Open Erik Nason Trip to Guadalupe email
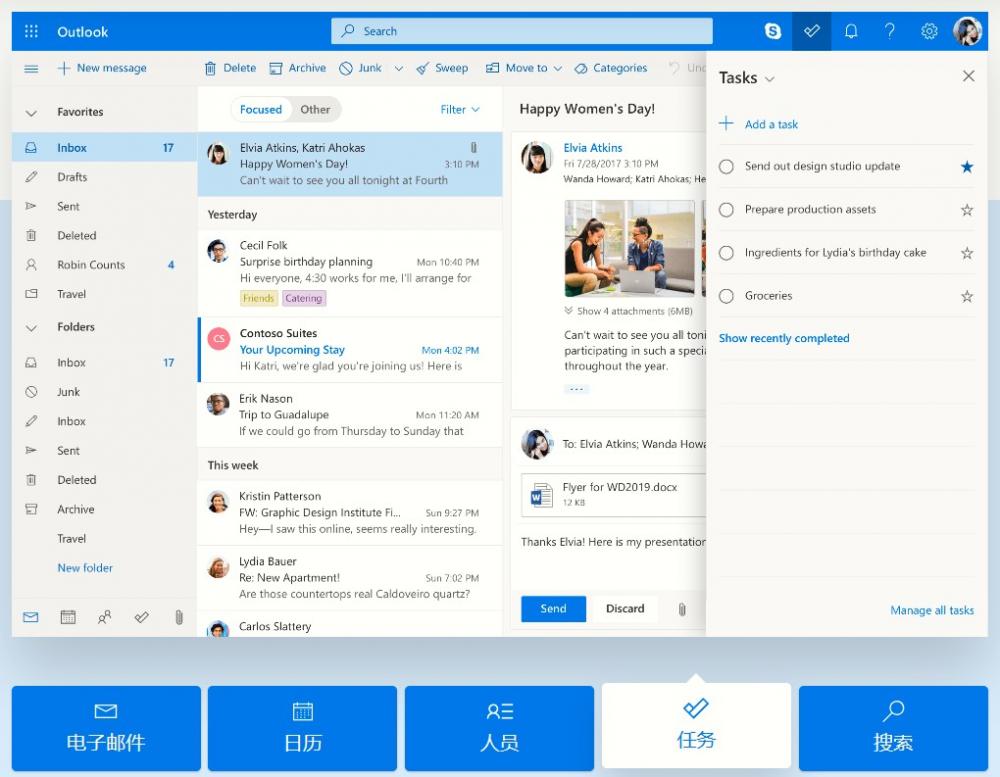This screenshot has height=777, width=1000. tap(350, 415)
